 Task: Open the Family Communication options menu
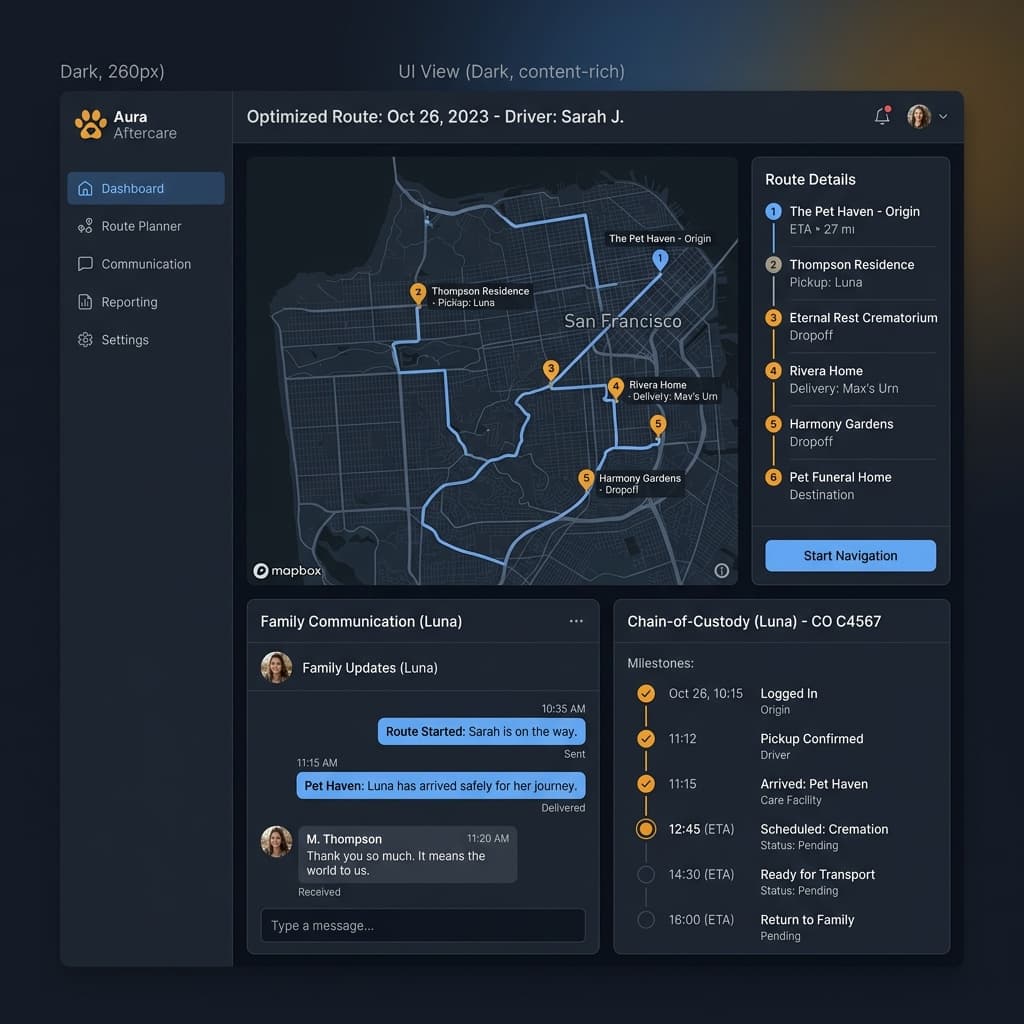click(576, 621)
